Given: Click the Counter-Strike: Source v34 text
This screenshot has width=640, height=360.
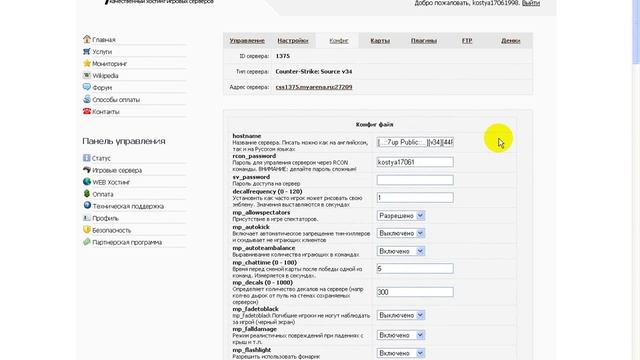Looking at the screenshot, I should pos(313,71).
